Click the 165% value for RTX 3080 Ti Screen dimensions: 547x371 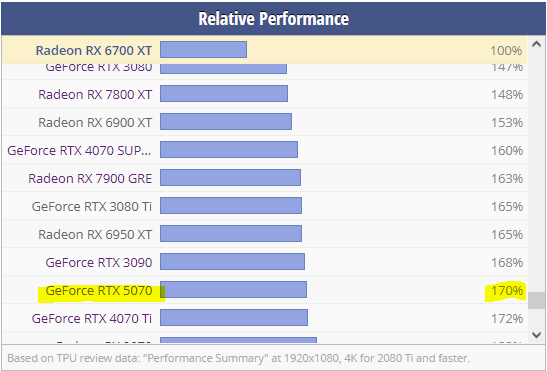point(507,207)
